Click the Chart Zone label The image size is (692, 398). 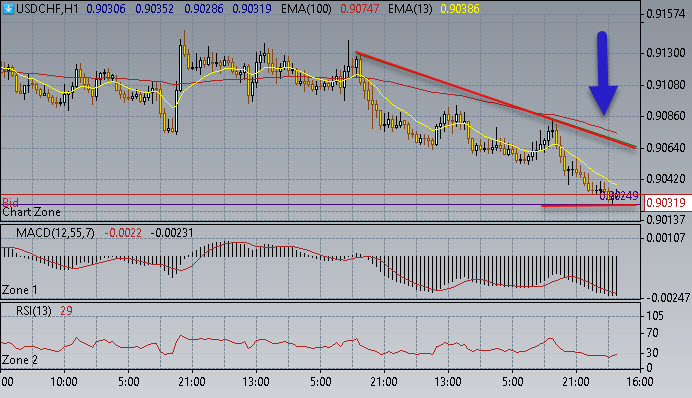[31, 212]
